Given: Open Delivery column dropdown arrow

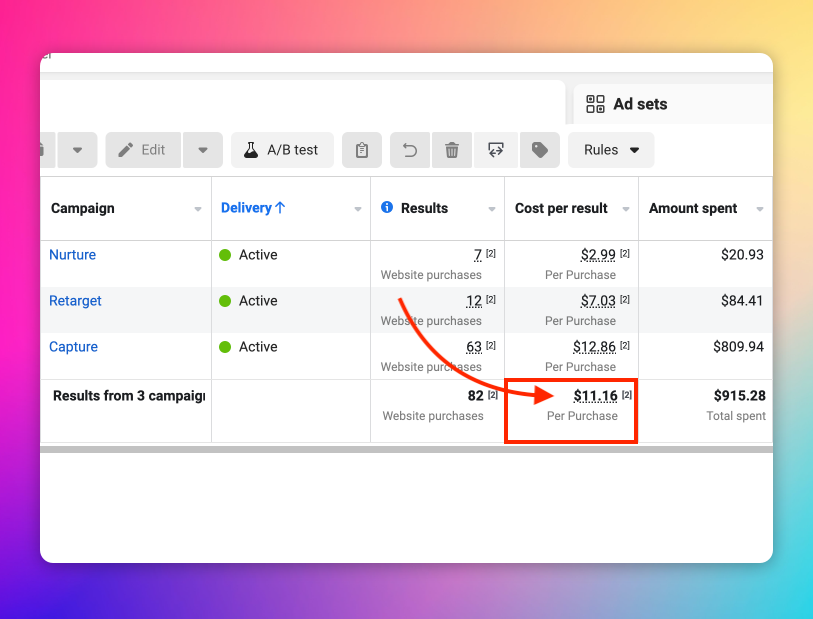Looking at the screenshot, I should [x=358, y=209].
